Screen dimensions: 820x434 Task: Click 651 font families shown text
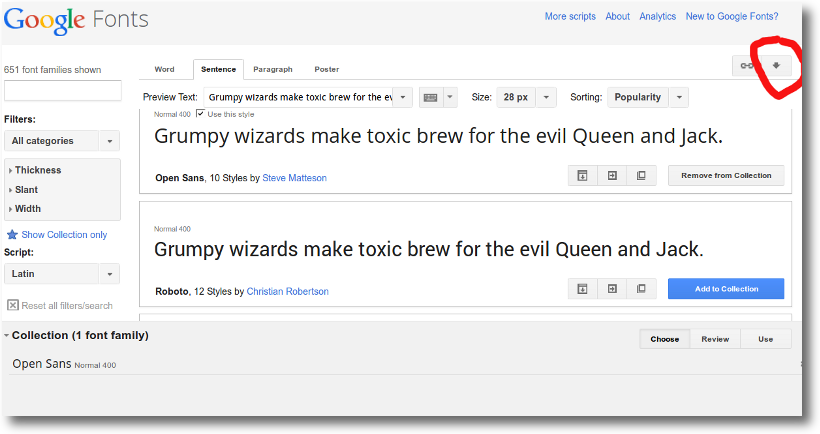click(53, 70)
